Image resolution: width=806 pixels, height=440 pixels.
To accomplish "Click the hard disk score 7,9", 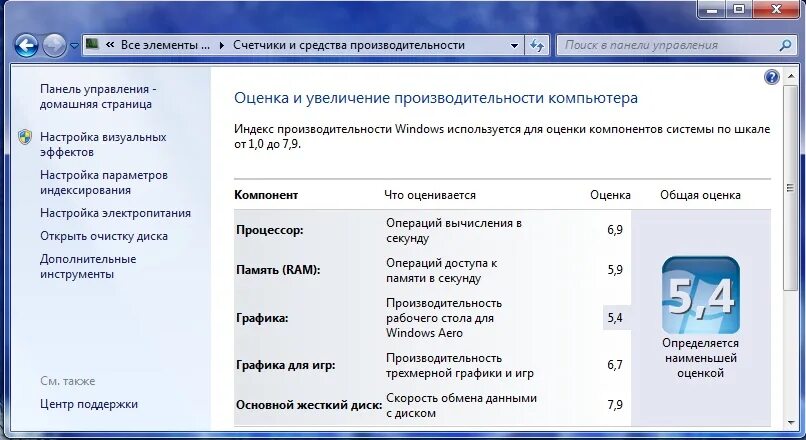I will tap(615, 405).
